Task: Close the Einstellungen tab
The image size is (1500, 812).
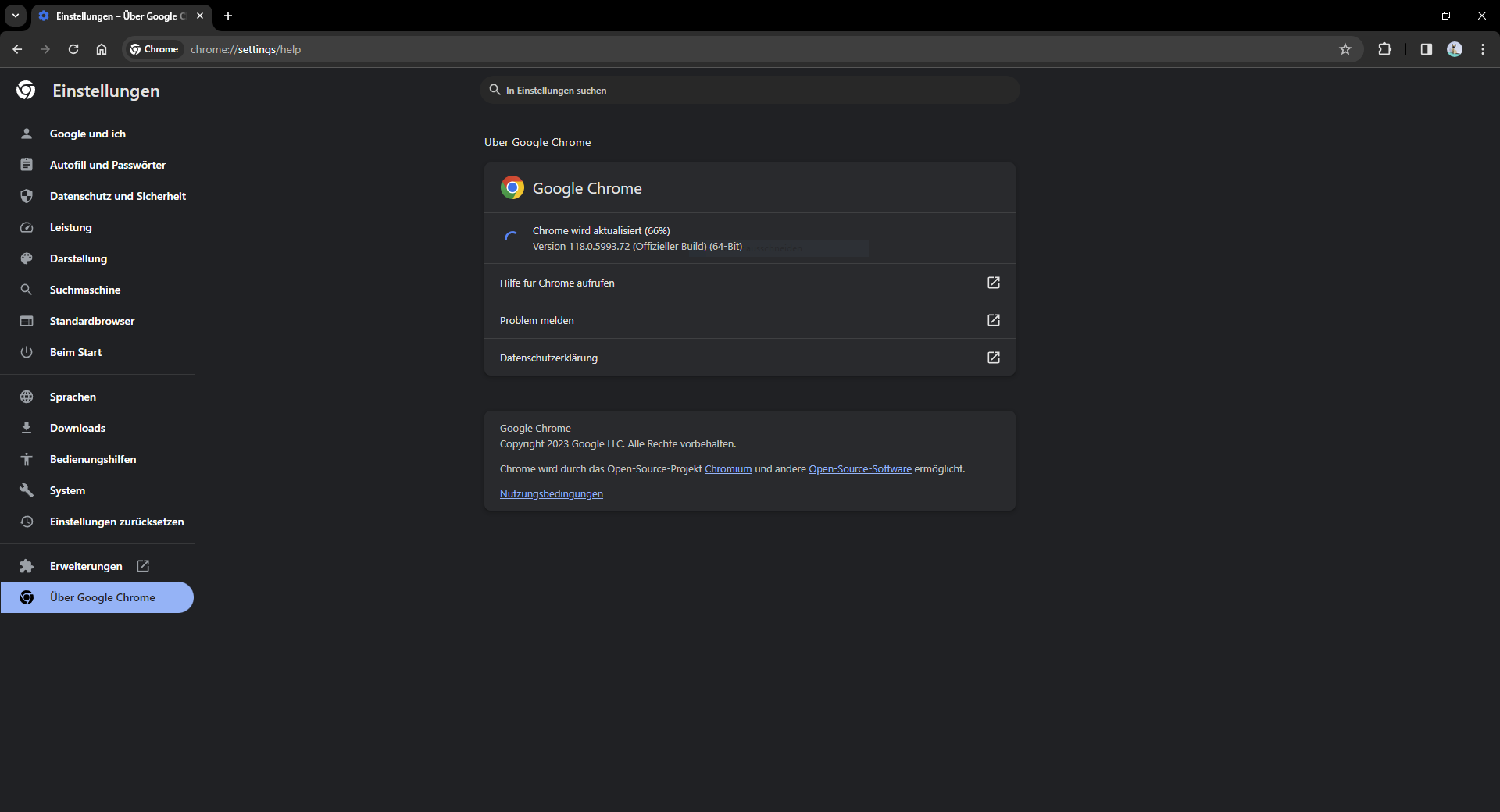Action: [200, 16]
